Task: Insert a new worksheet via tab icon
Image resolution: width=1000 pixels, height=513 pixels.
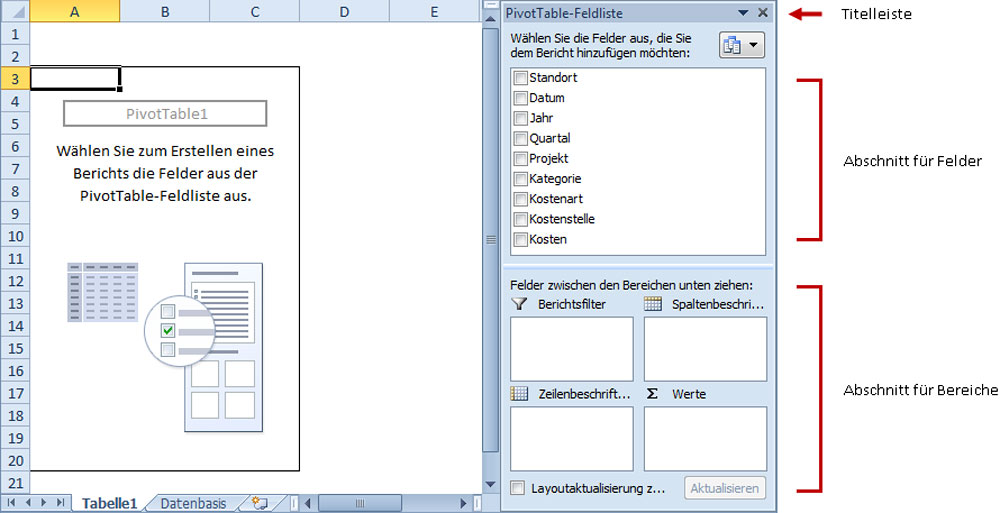Action: coord(260,503)
